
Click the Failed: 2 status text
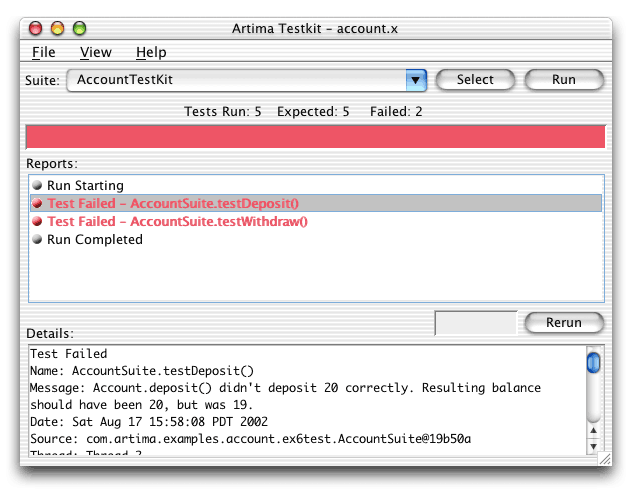pyautogui.click(x=396, y=111)
